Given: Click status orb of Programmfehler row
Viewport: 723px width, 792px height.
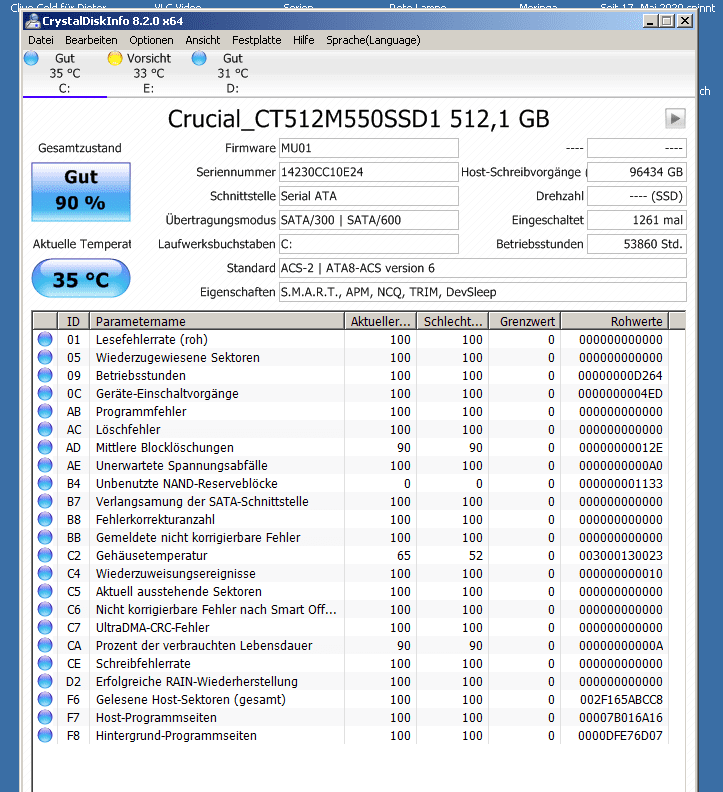Looking at the screenshot, I should tap(45, 411).
